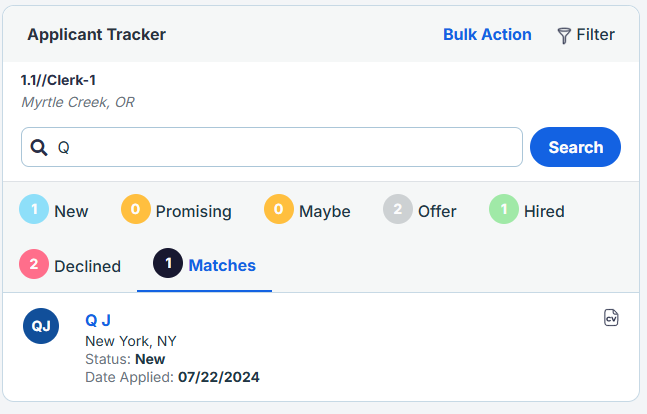Viewport: 647px width, 414px height.
Task: Click the red Declined count badge
Action: [x=34, y=265]
